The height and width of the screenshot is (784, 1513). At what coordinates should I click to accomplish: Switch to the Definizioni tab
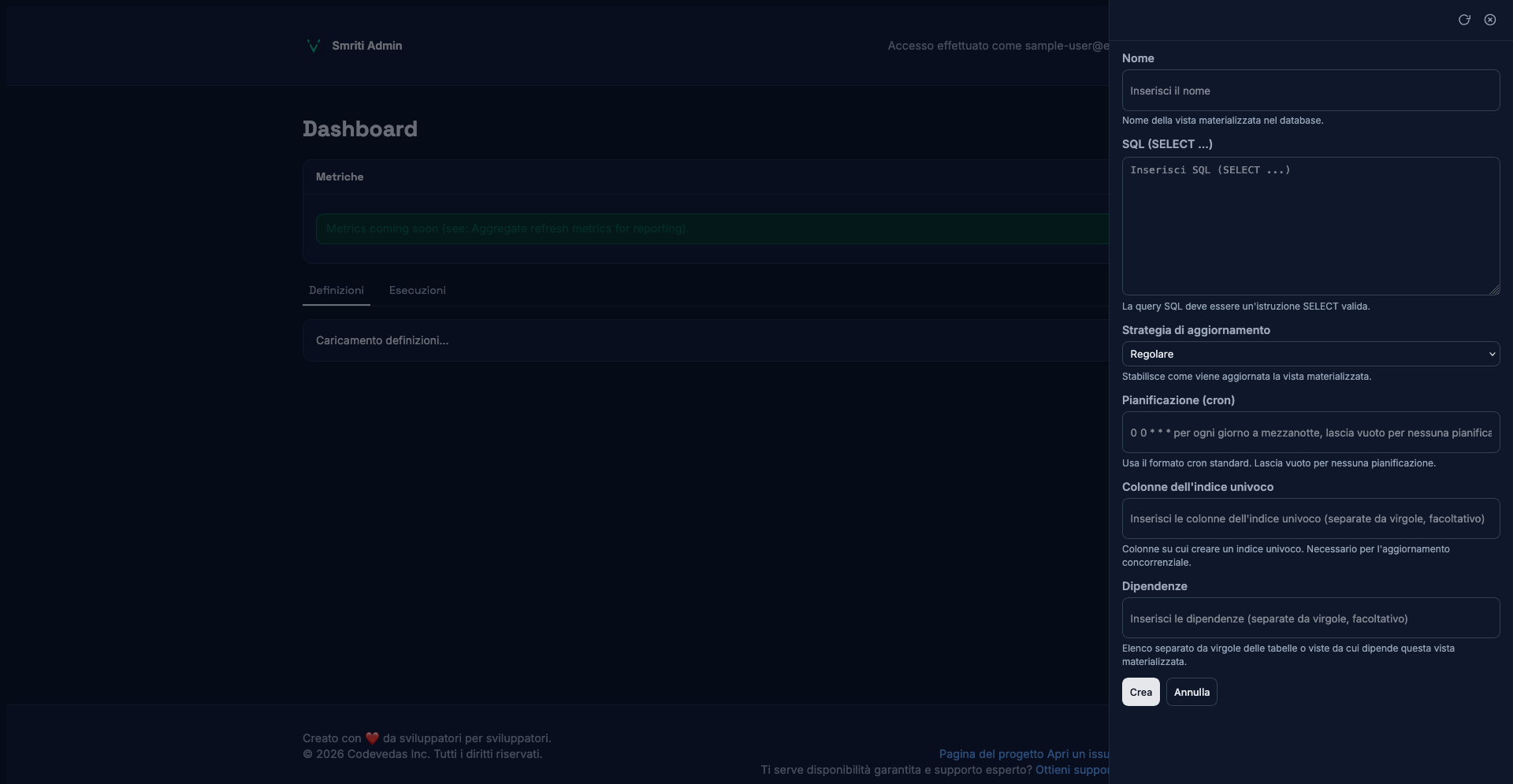pos(336,291)
